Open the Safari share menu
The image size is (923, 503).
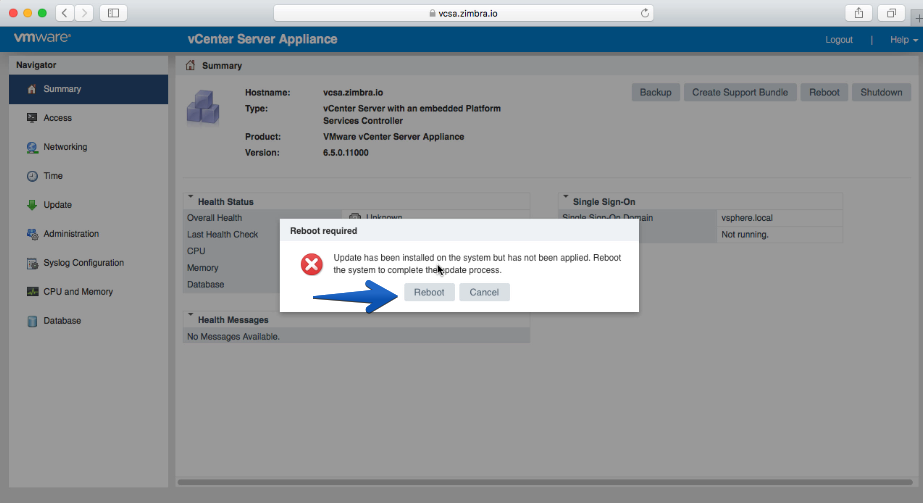point(859,13)
